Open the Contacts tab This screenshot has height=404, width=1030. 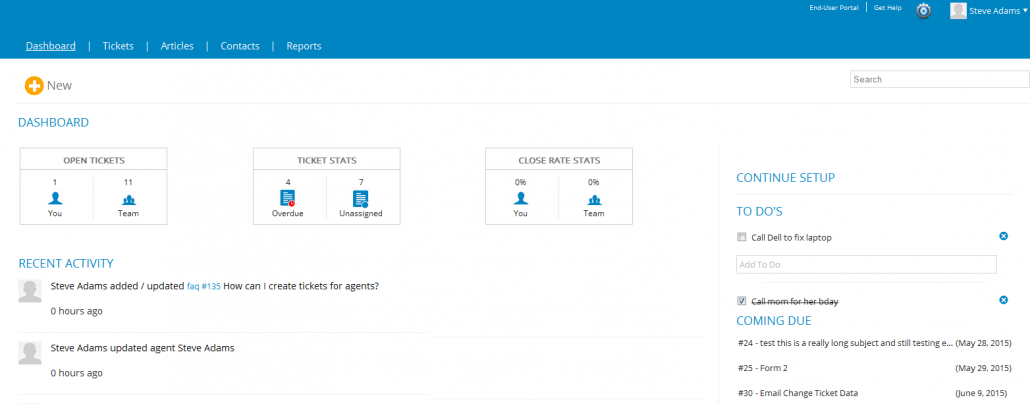240,46
